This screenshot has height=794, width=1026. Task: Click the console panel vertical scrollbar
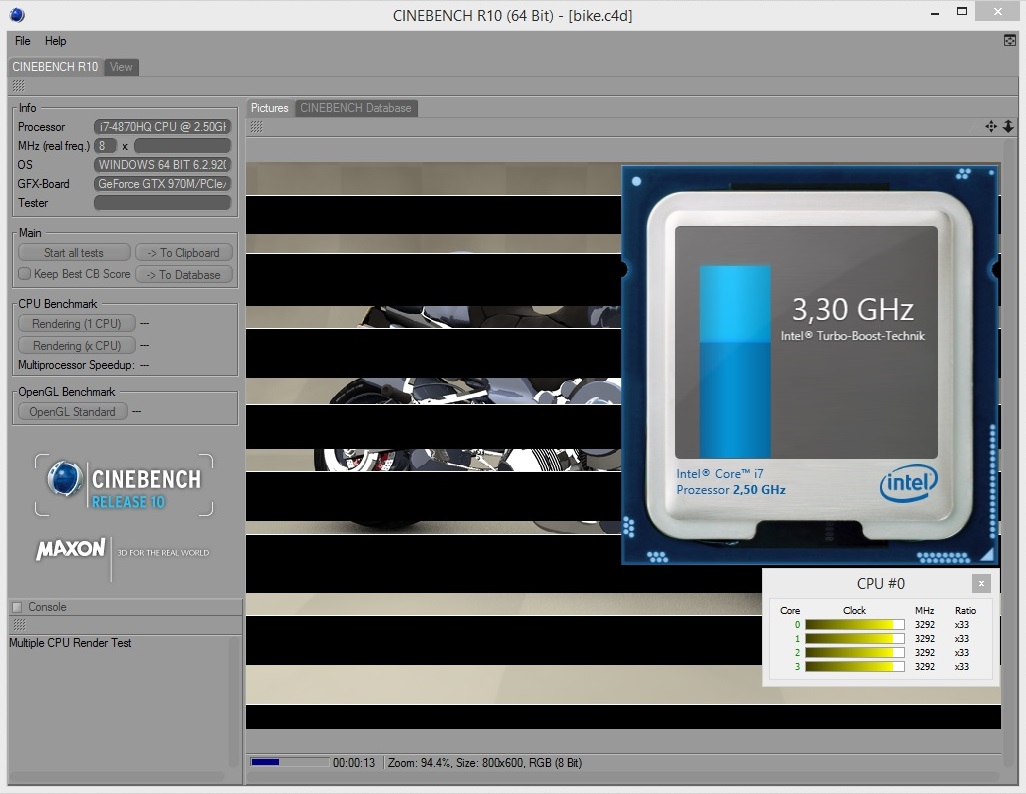pyautogui.click(x=234, y=700)
